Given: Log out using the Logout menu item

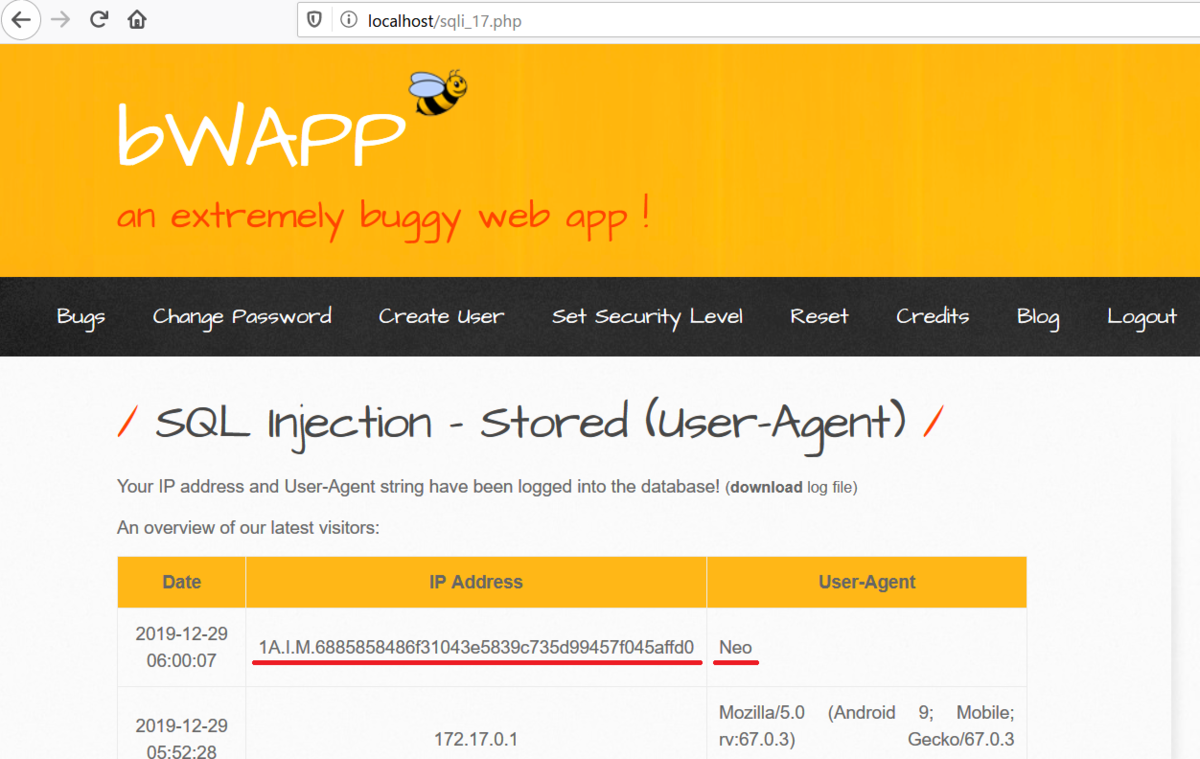Looking at the screenshot, I should [1142, 317].
